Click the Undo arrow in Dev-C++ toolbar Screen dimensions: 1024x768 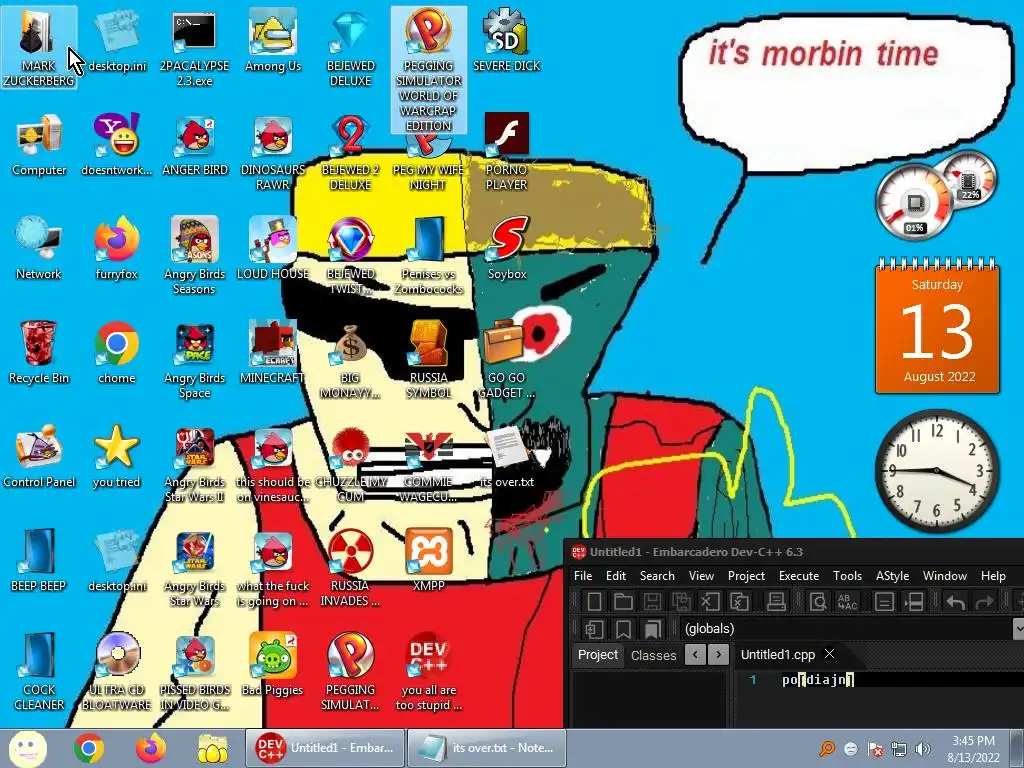(955, 601)
